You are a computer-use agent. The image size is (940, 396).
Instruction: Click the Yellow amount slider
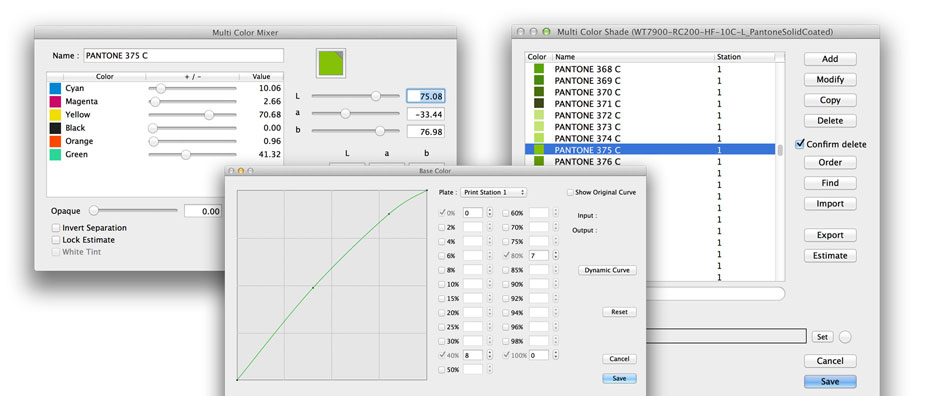(192, 114)
